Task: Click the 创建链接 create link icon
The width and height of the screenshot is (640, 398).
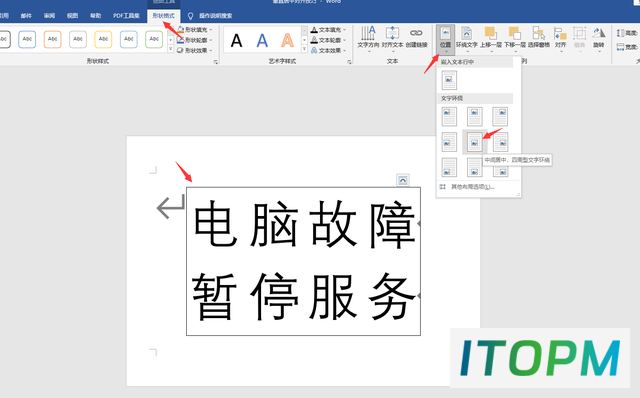Action: (416, 38)
